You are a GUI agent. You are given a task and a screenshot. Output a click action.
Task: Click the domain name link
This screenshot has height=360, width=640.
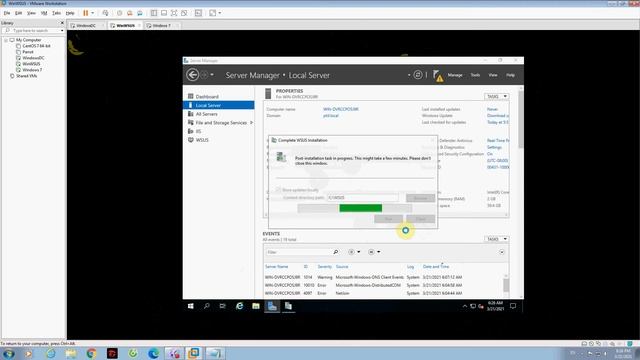point(331,116)
